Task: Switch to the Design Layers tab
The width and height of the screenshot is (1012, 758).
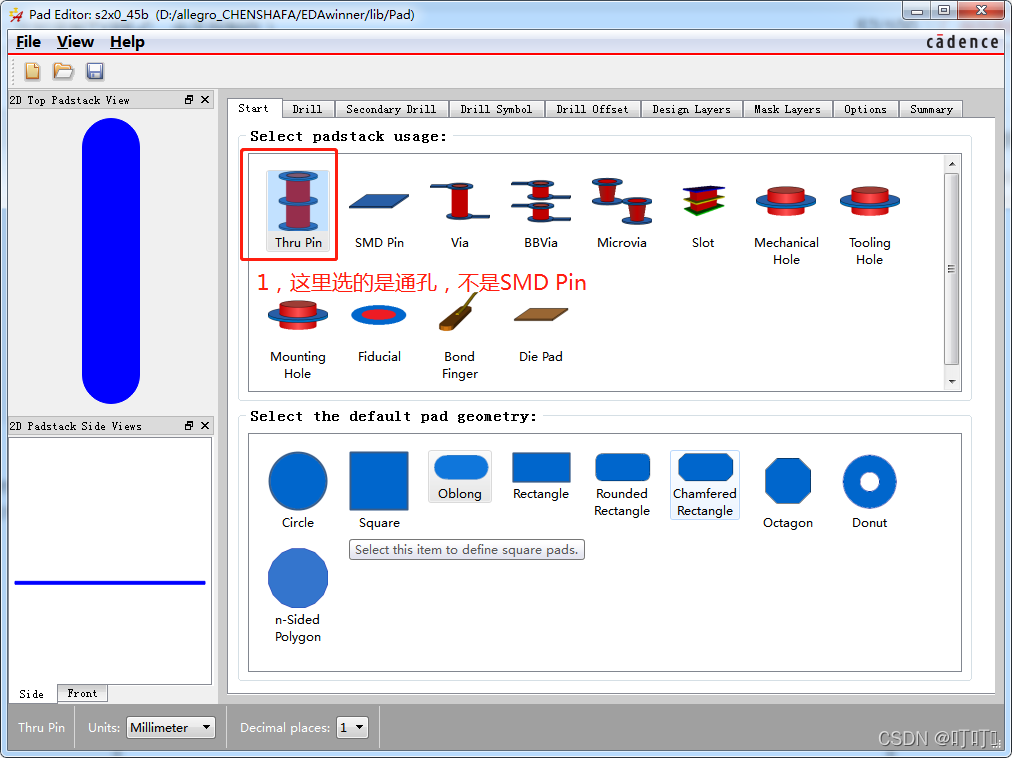Action: (691, 109)
